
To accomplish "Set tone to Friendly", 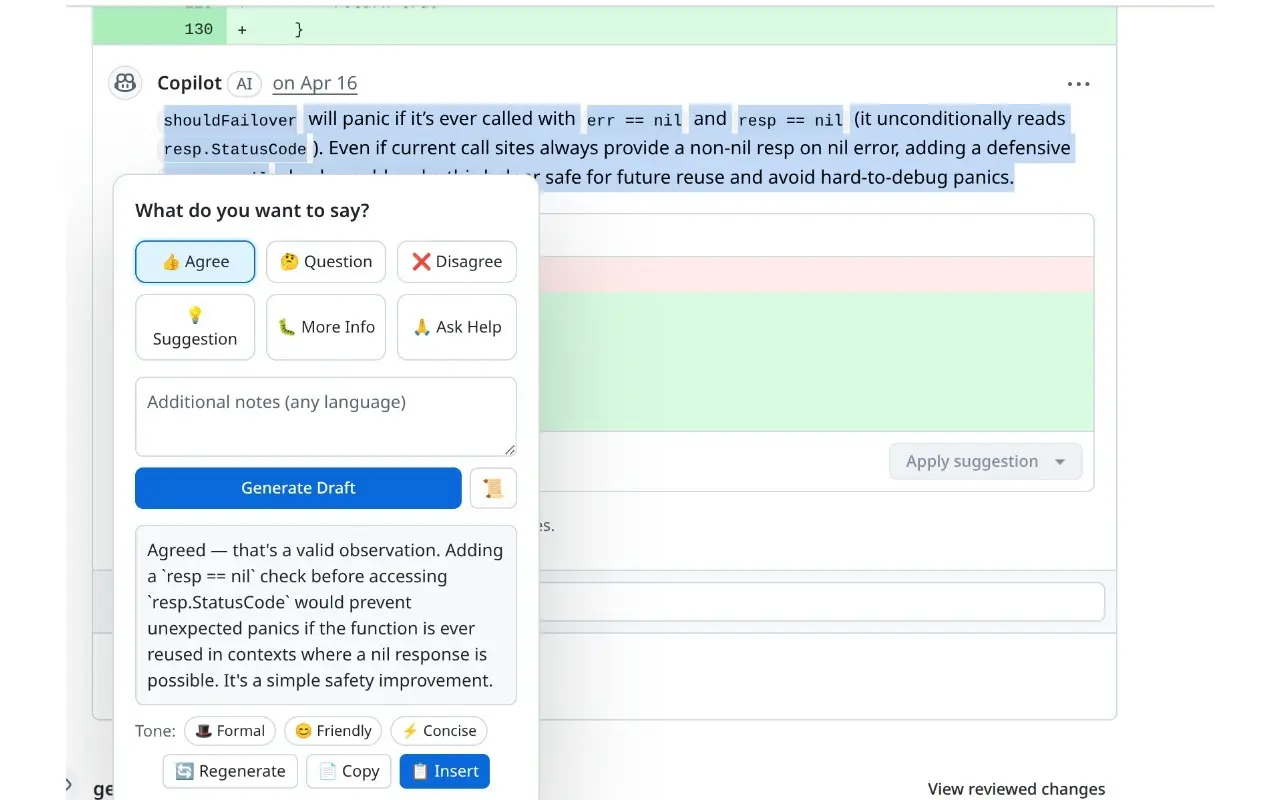I will tap(334, 731).
